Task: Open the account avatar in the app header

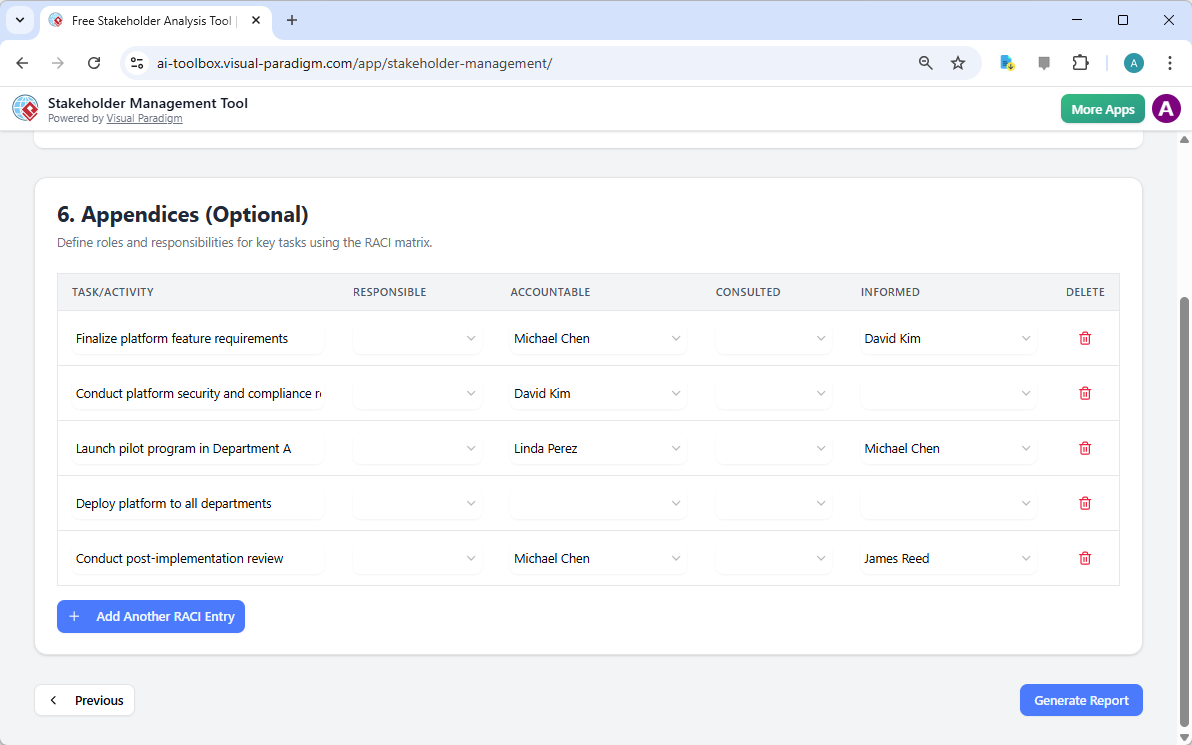Action: pyautogui.click(x=1166, y=108)
